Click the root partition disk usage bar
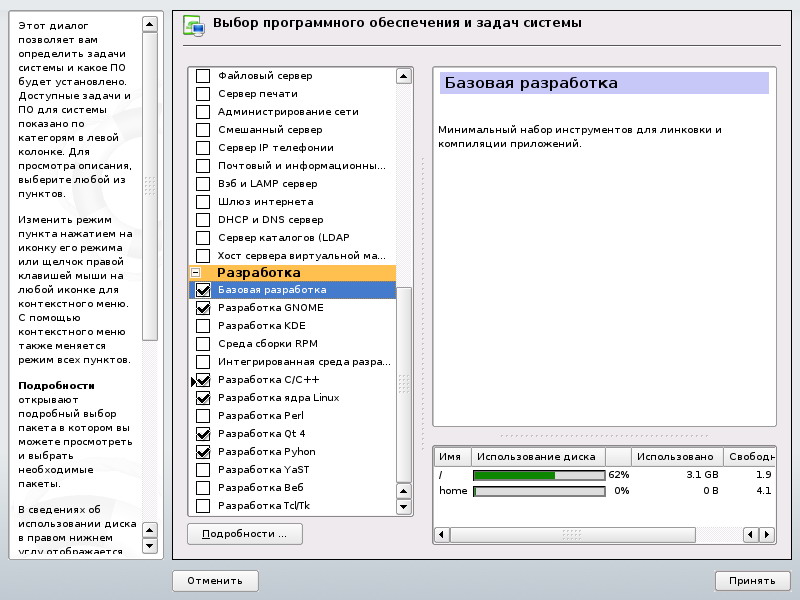This screenshot has width=800, height=600. tap(538, 475)
